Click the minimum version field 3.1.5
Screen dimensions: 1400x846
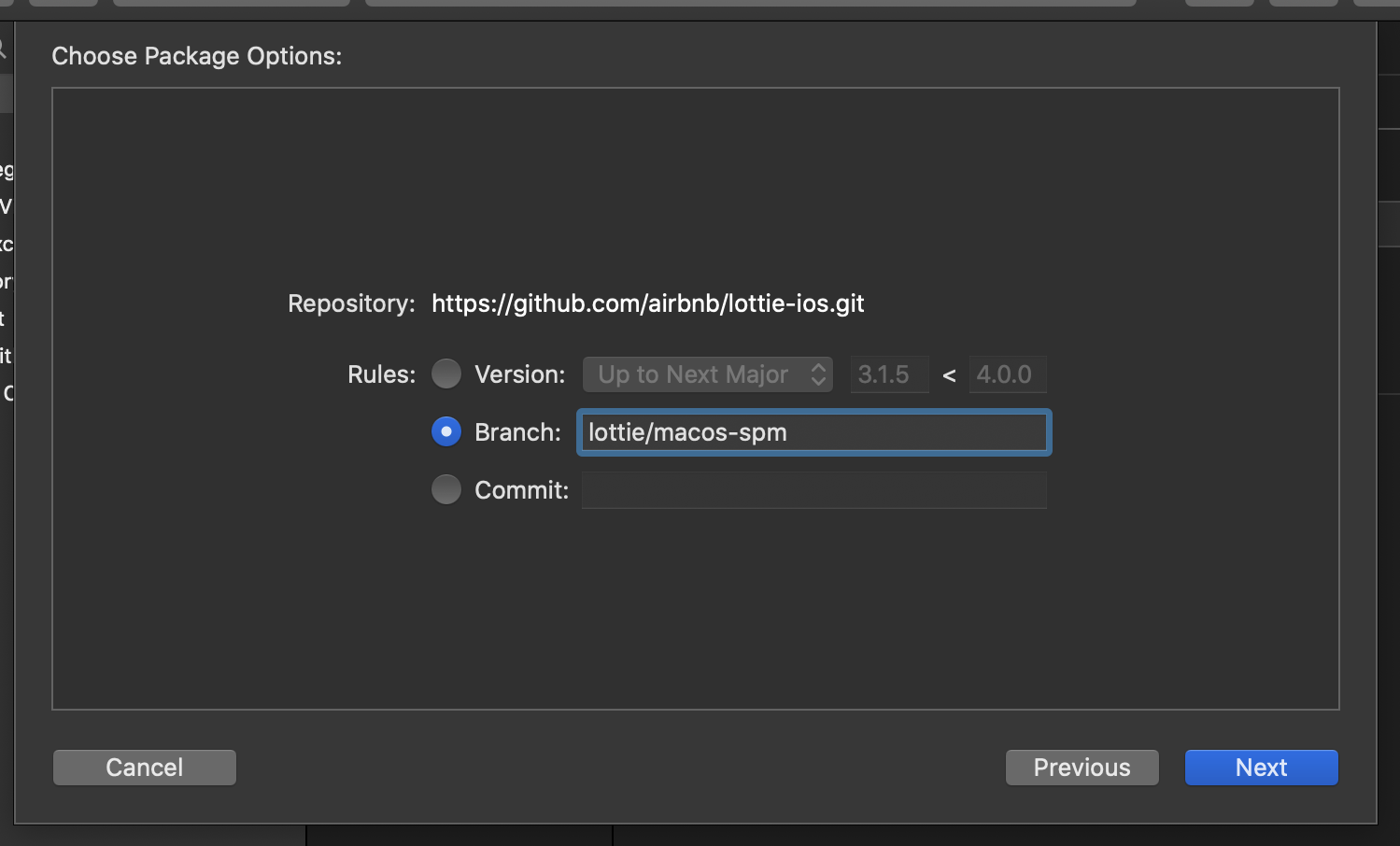tap(889, 374)
